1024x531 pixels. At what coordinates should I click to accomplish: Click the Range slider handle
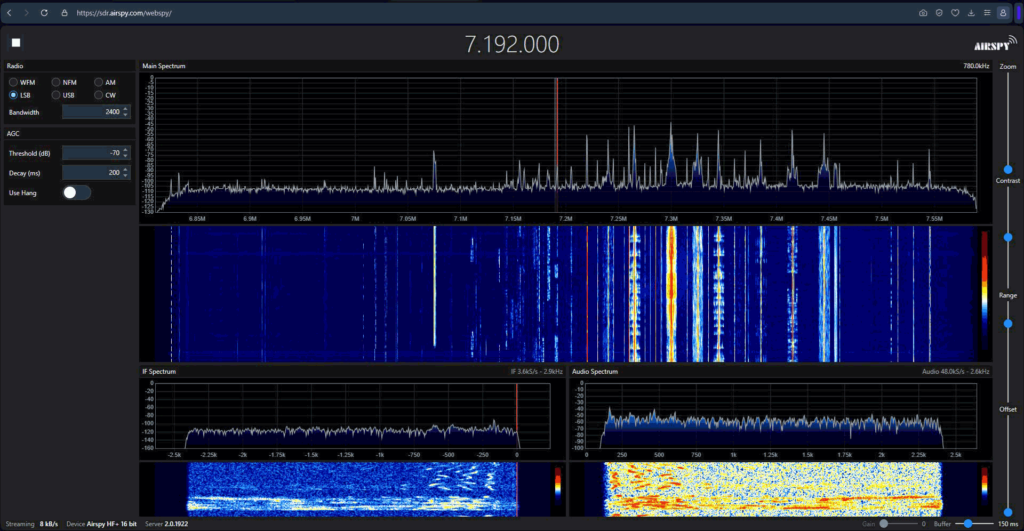click(x=1008, y=324)
